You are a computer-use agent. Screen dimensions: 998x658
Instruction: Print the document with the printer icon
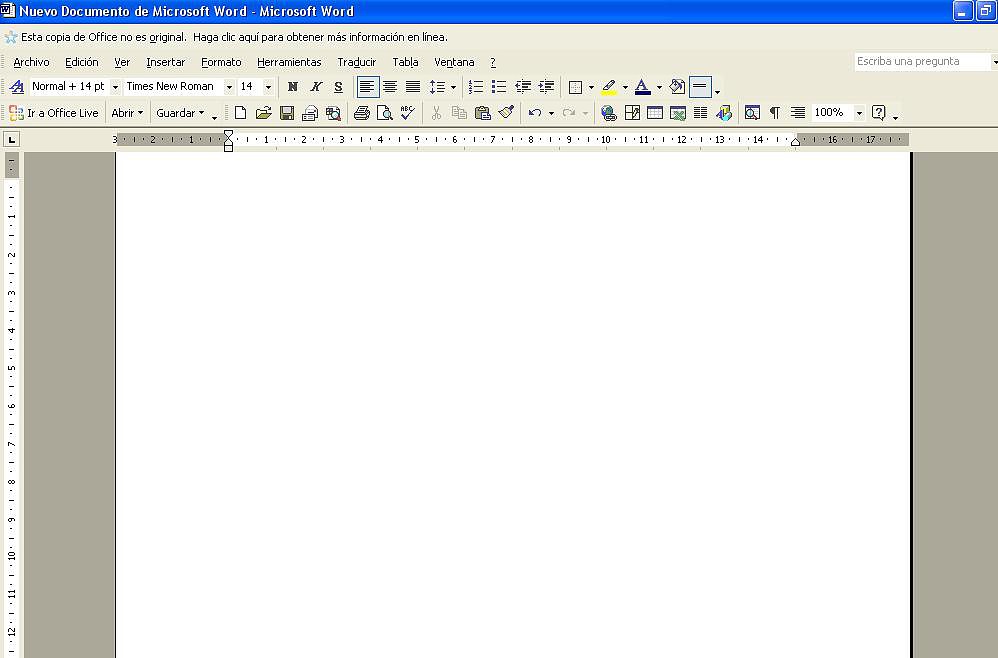coord(362,113)
